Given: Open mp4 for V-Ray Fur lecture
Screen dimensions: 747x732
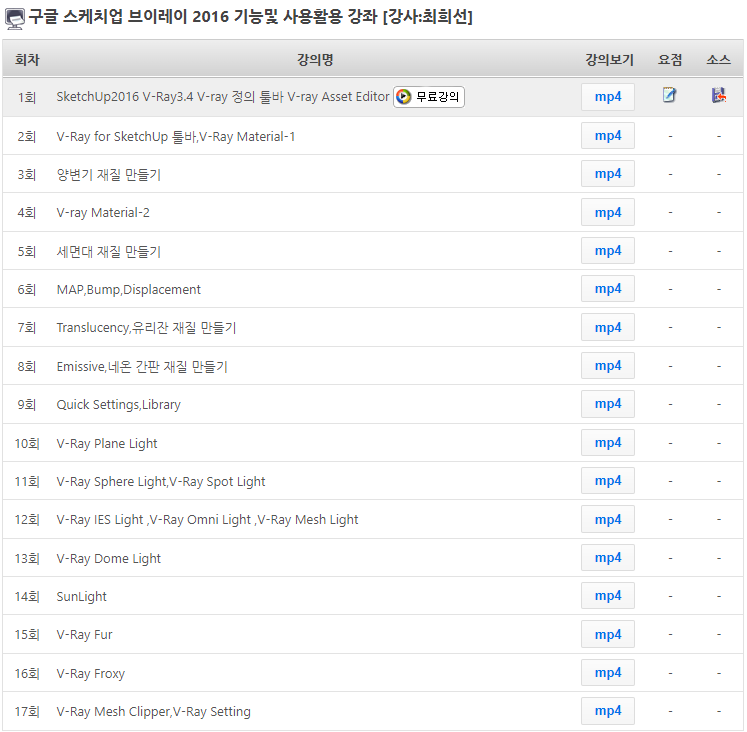Looking at the screenshot, I should (608, 634).
